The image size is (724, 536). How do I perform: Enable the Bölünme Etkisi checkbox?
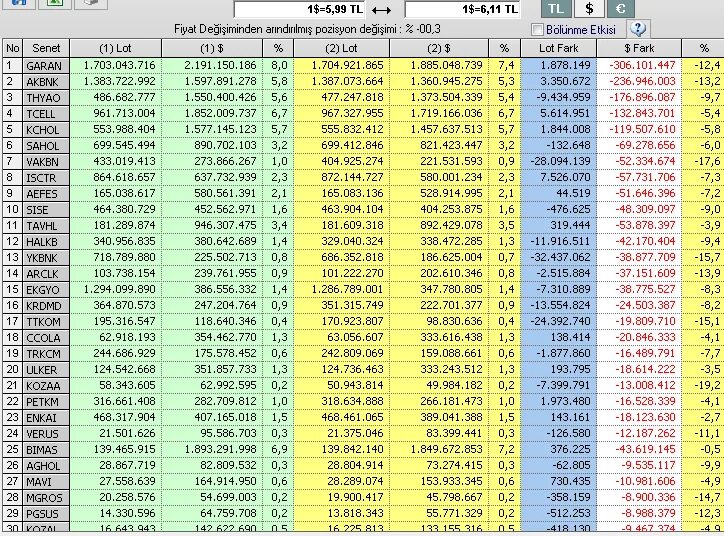537,30
